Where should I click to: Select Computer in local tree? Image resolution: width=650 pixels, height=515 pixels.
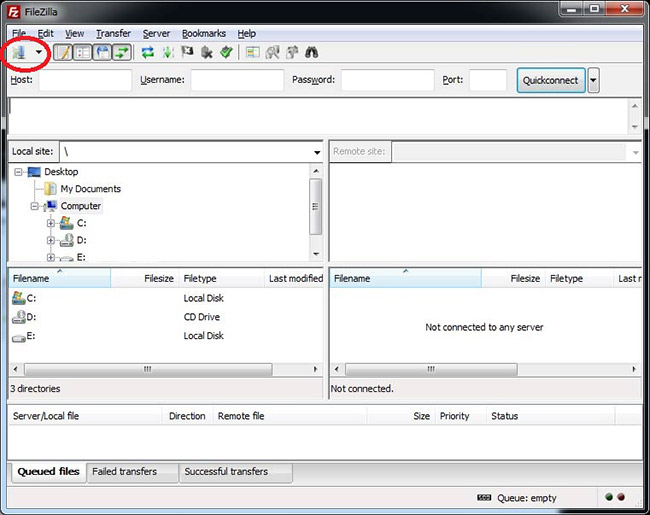(x=80, y=206)
